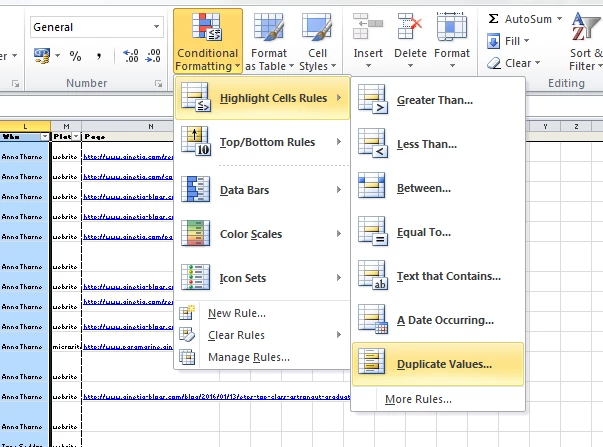This screenshot has width=603, height=447.
Task: Click the Delete cells icon
Action: [410, 27]
